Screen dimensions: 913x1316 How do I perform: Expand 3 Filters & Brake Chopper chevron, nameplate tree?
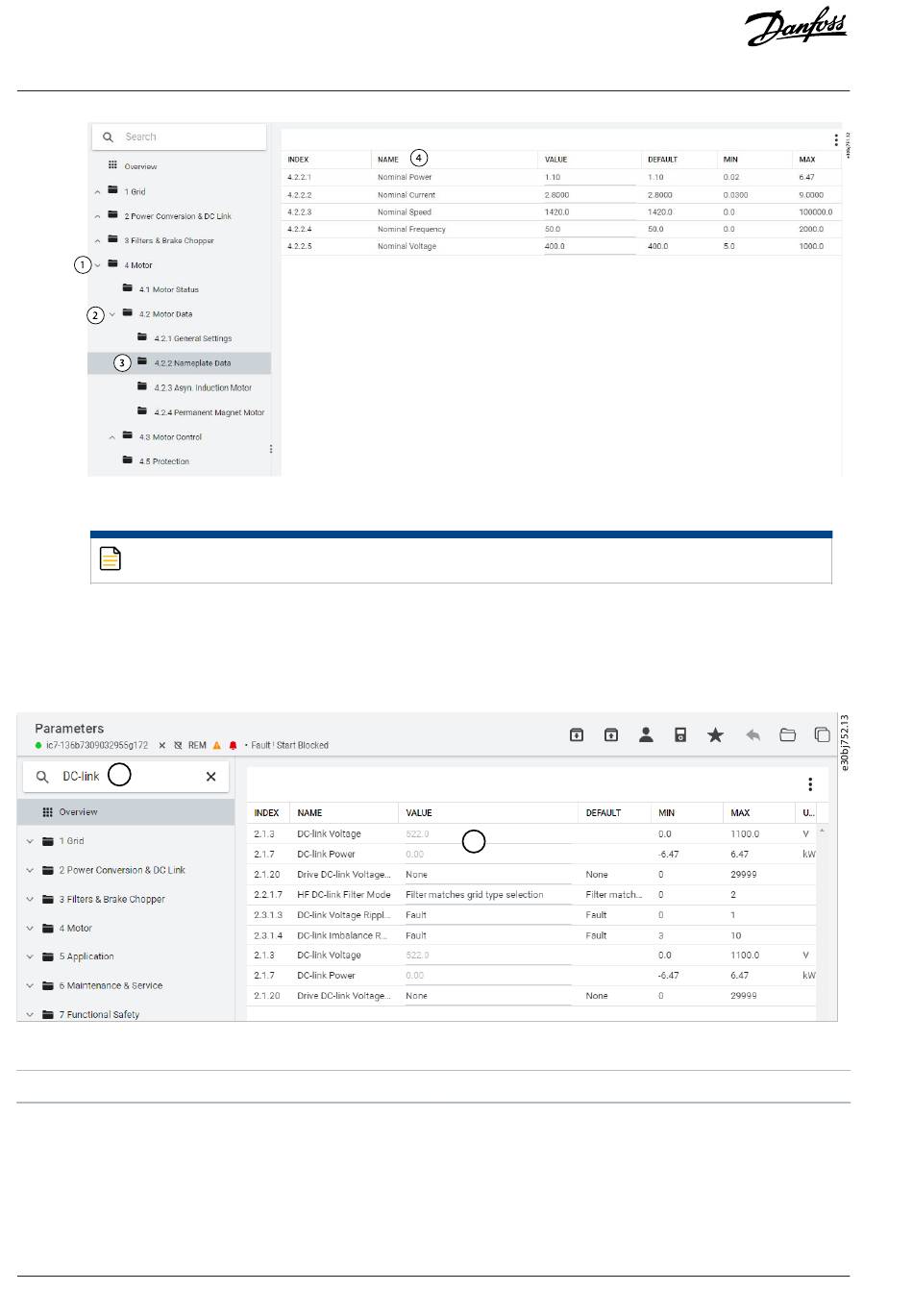coord(98,241)
